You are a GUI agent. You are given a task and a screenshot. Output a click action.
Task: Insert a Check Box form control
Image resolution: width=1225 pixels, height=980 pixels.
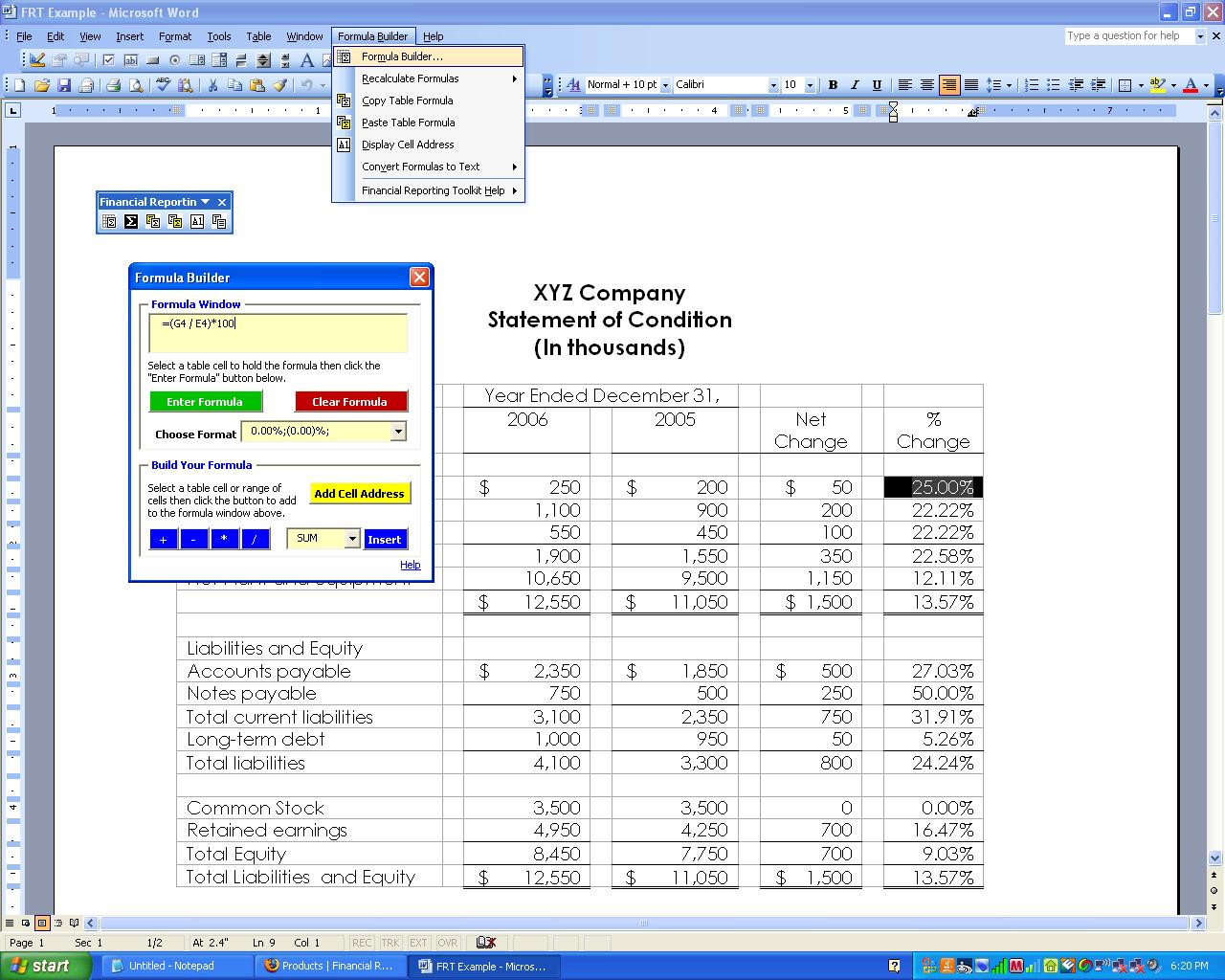coord(108,60)
